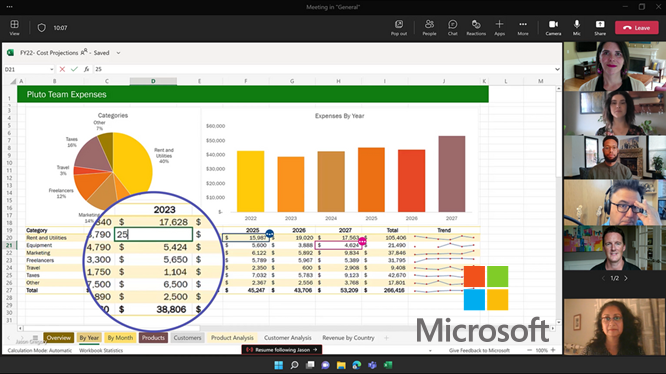Click the 2027 bar in Expenses chart
This screenshot has width=666, height=374.
point(452,174)
